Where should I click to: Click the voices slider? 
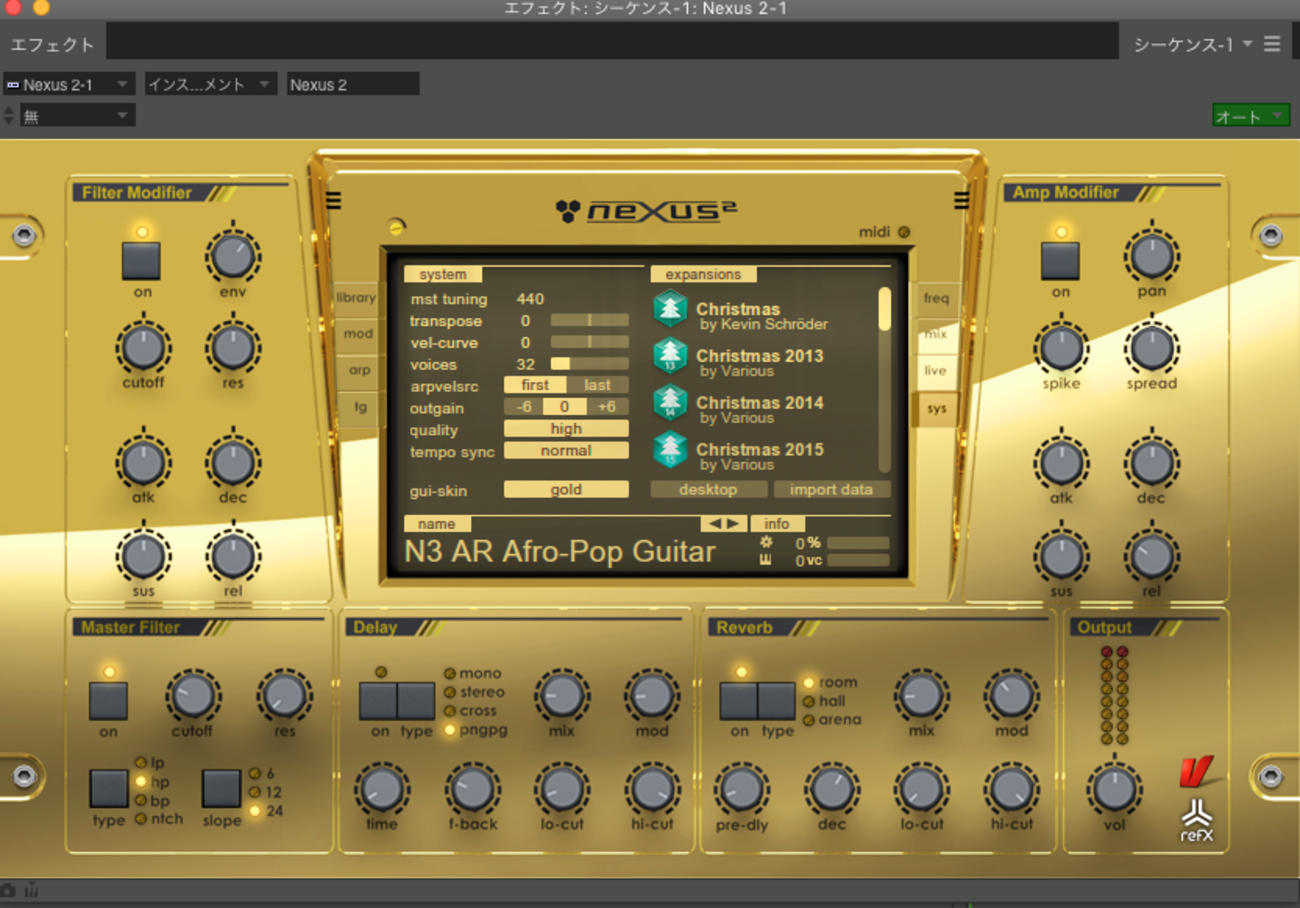[x=590, y=364]
